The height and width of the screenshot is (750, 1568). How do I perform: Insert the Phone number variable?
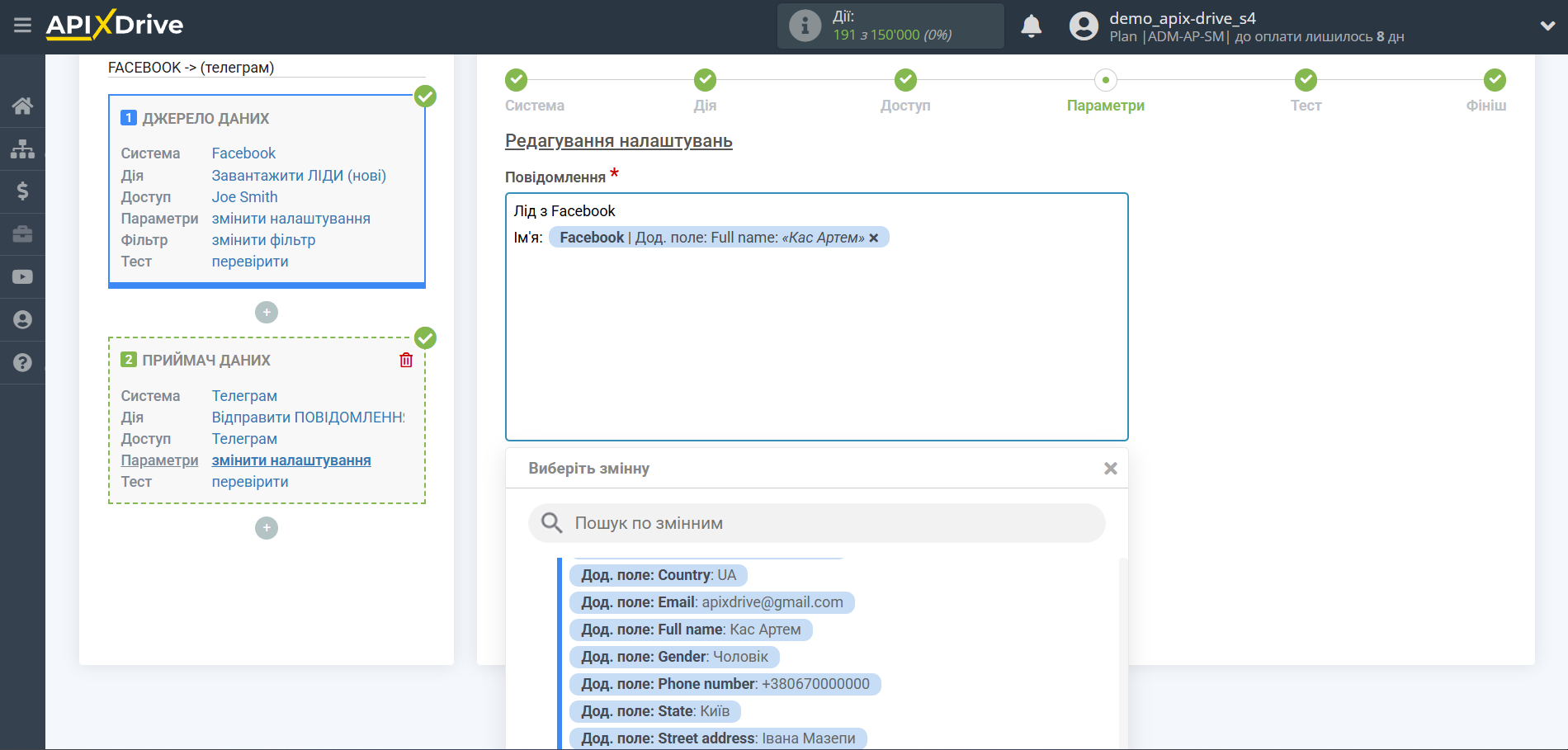click(725, 684)
